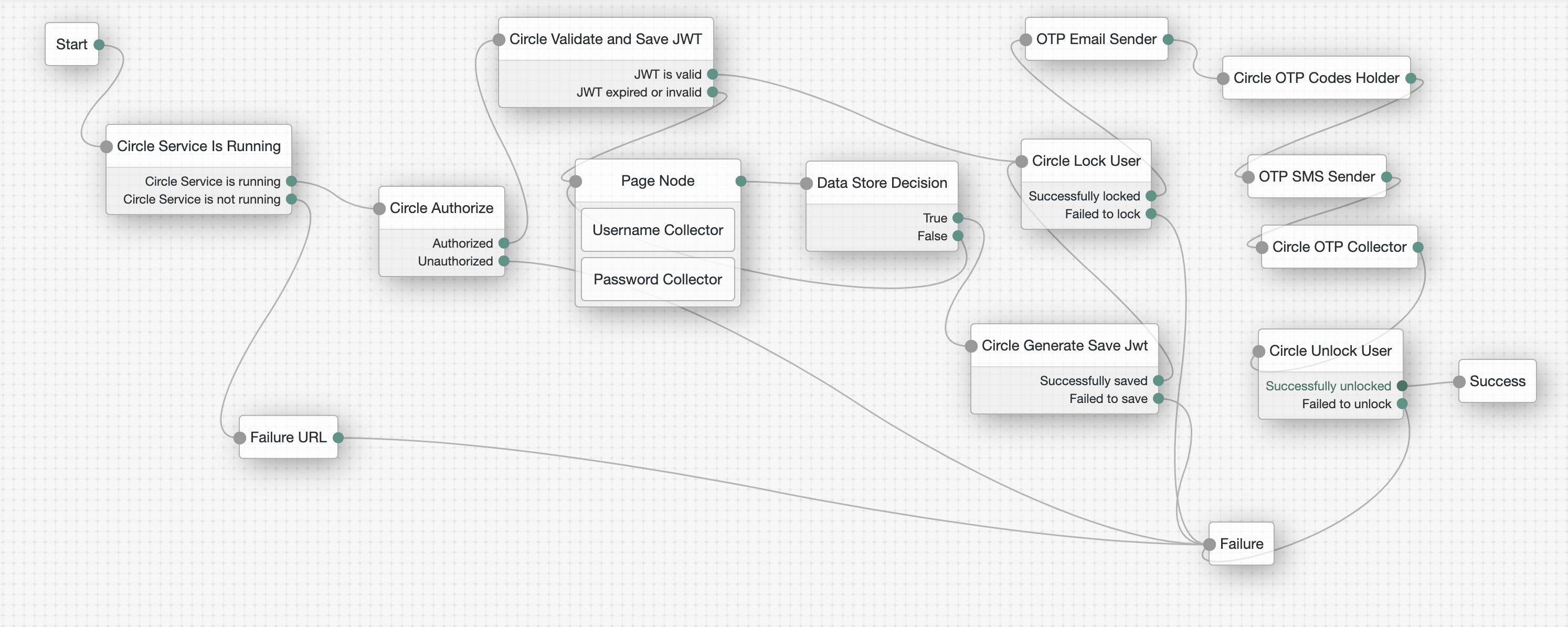Image resolution: width=1568 pixels, height=627 pixels.
Task: Select the Circle OTP Codes Holder node
Action: [1316, 78]
